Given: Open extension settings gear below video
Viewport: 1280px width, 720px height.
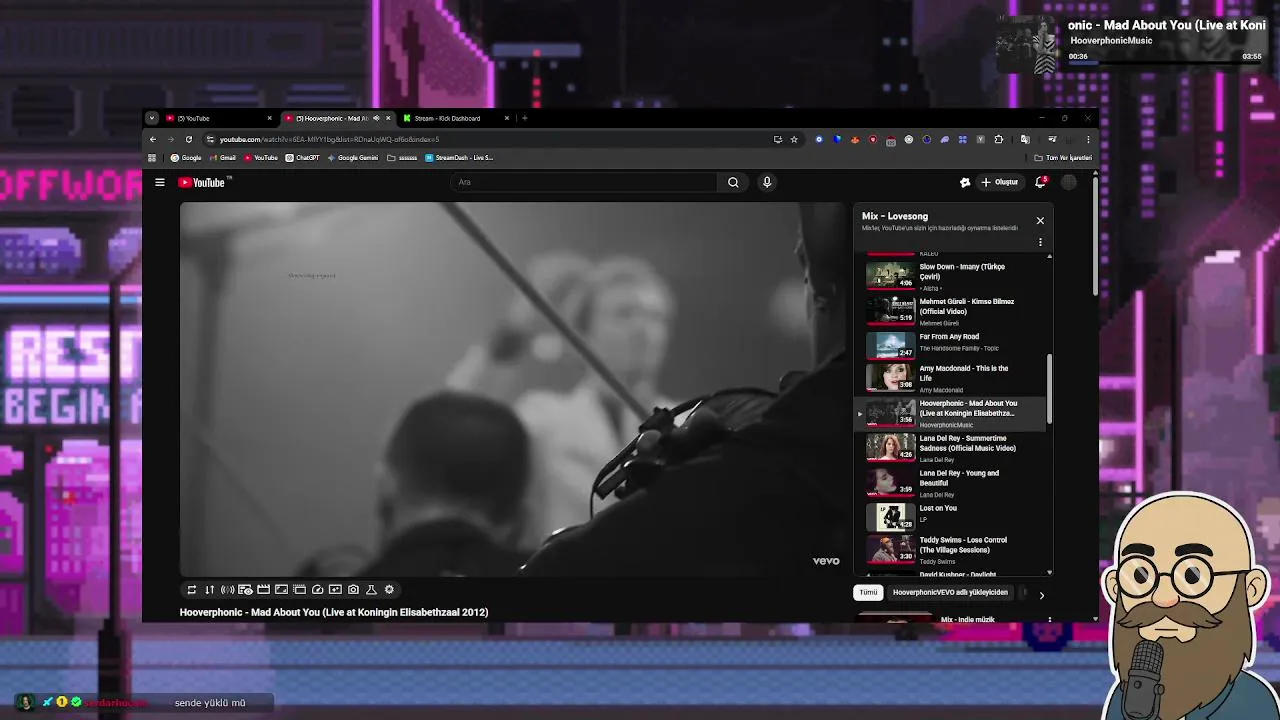Looking at the screenshot, I should (390, 590).
